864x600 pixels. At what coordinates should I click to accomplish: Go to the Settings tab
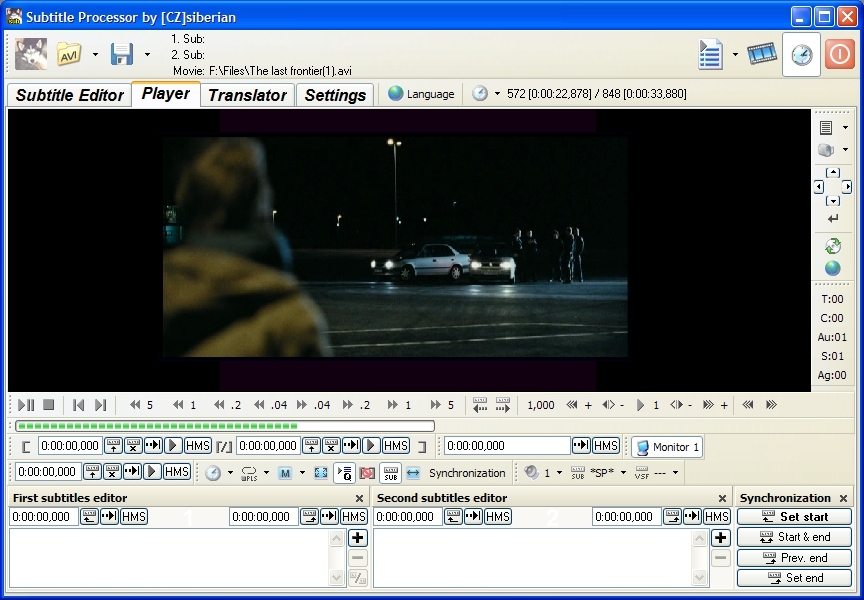click(335, 95)
